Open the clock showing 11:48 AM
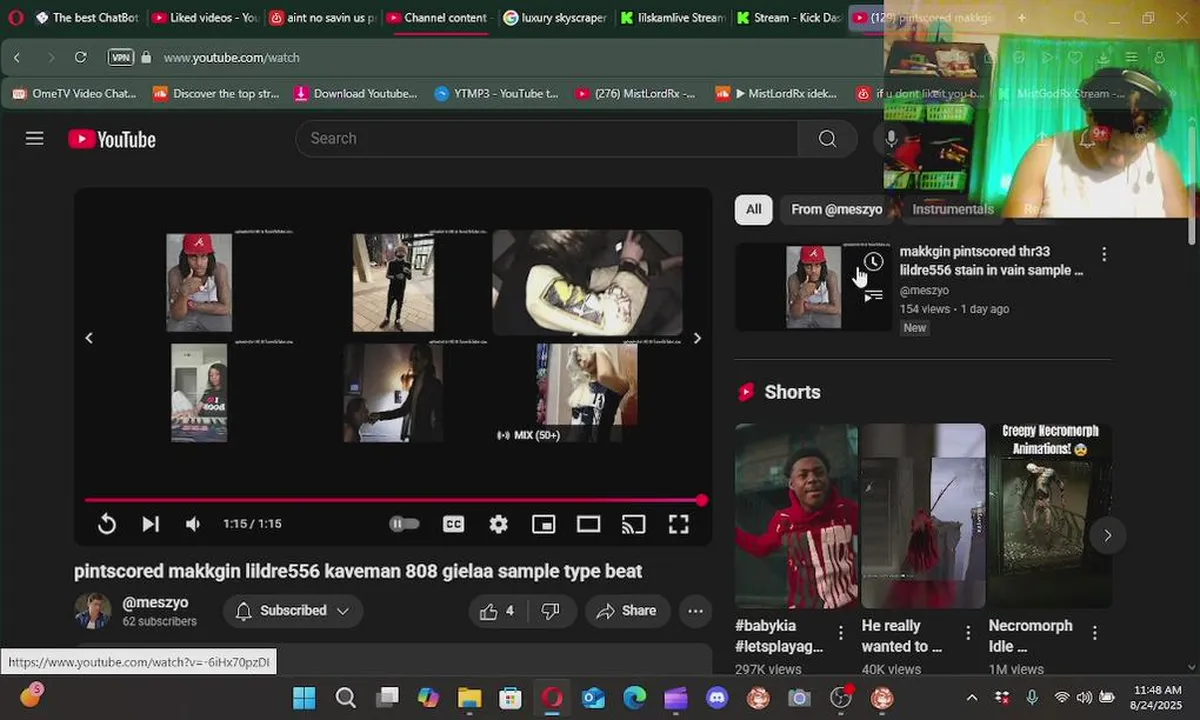The height and width of the screenshot is (720, 1200). [x=1158, y=698]
